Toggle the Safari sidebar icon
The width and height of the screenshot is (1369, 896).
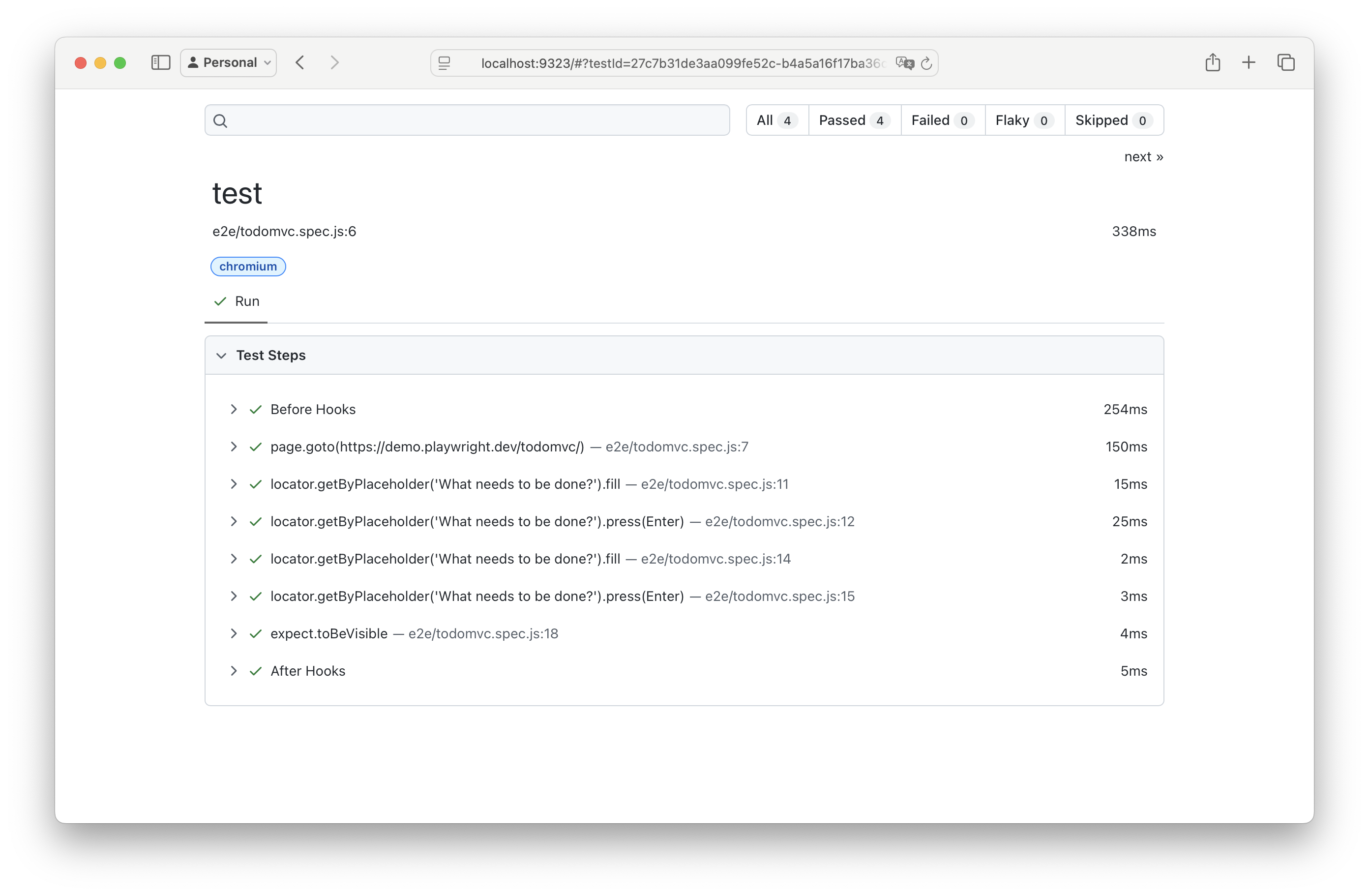pos(160,62)
